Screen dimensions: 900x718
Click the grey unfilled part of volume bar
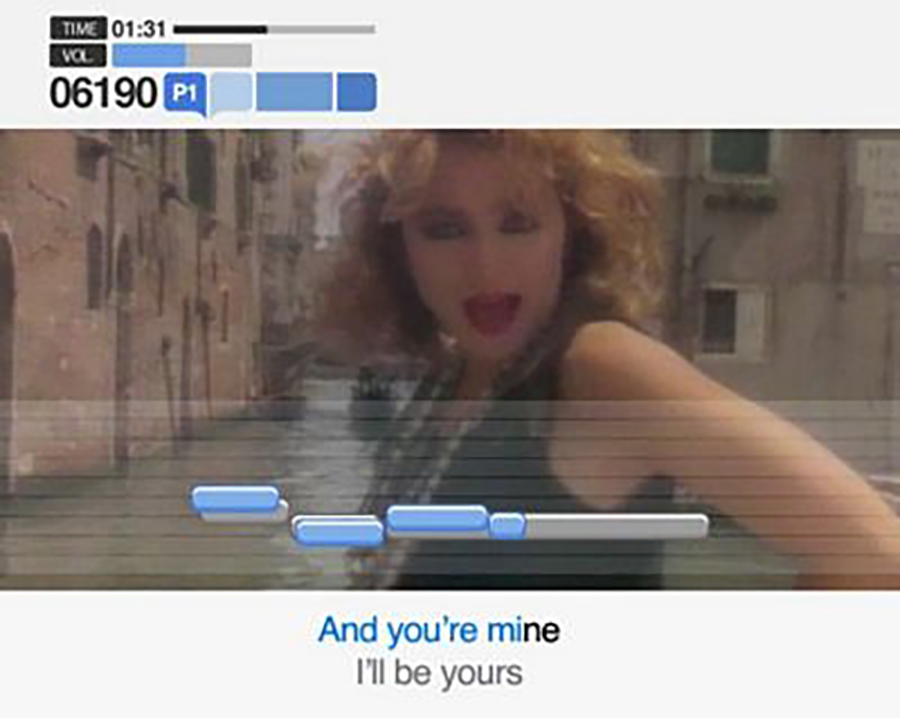pyautogui.click(x=219, y=56)
